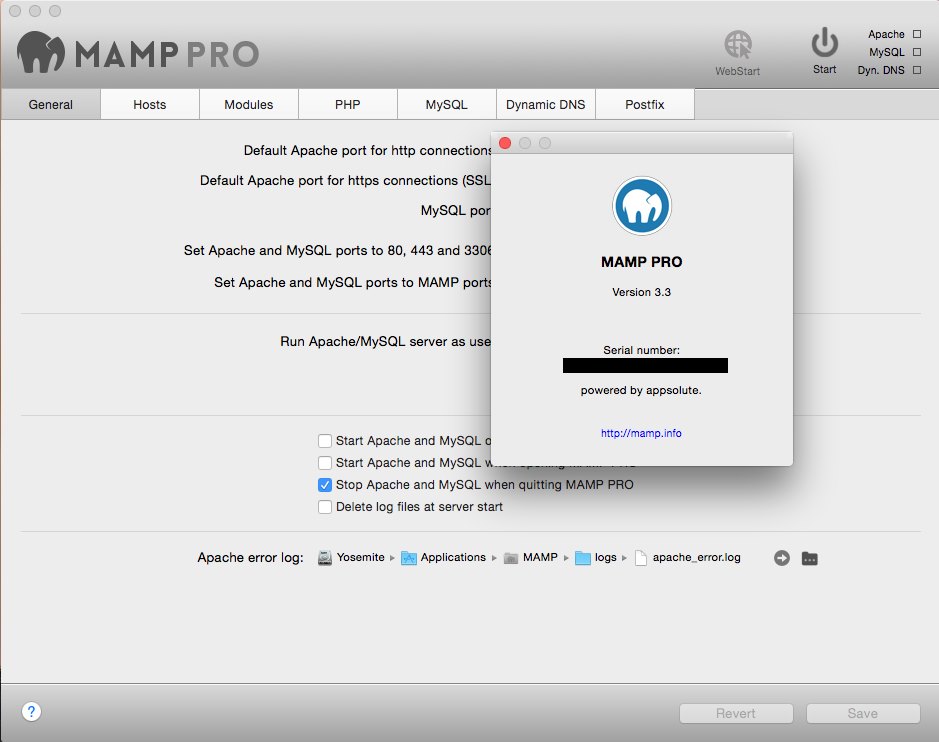Screen dimensions: 939x742
Task: Close the About MAMP PRO window
Action: point(505,143)
